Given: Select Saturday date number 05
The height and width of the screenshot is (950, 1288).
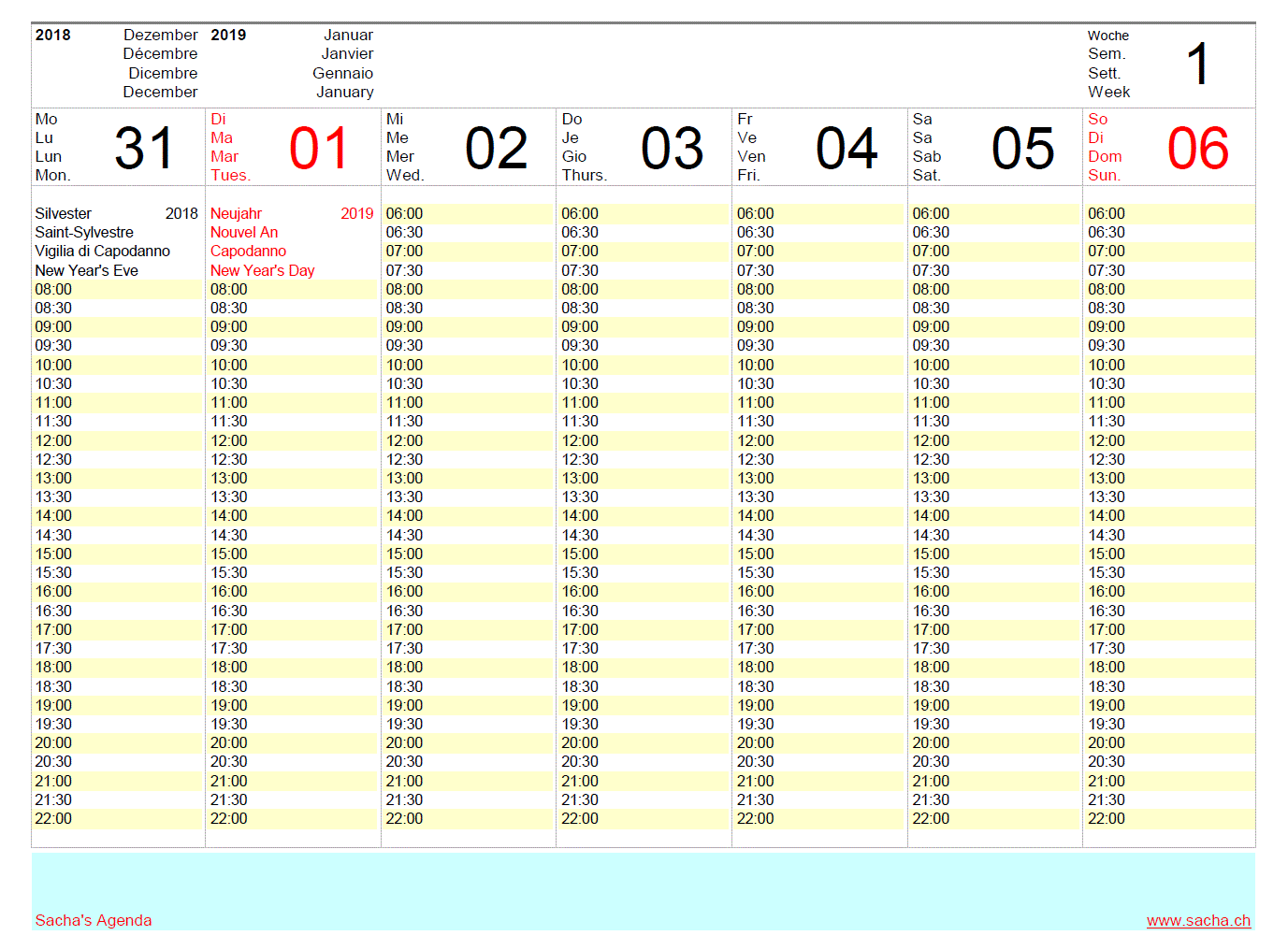Looking at the screenshot, I should point(1022,149).
